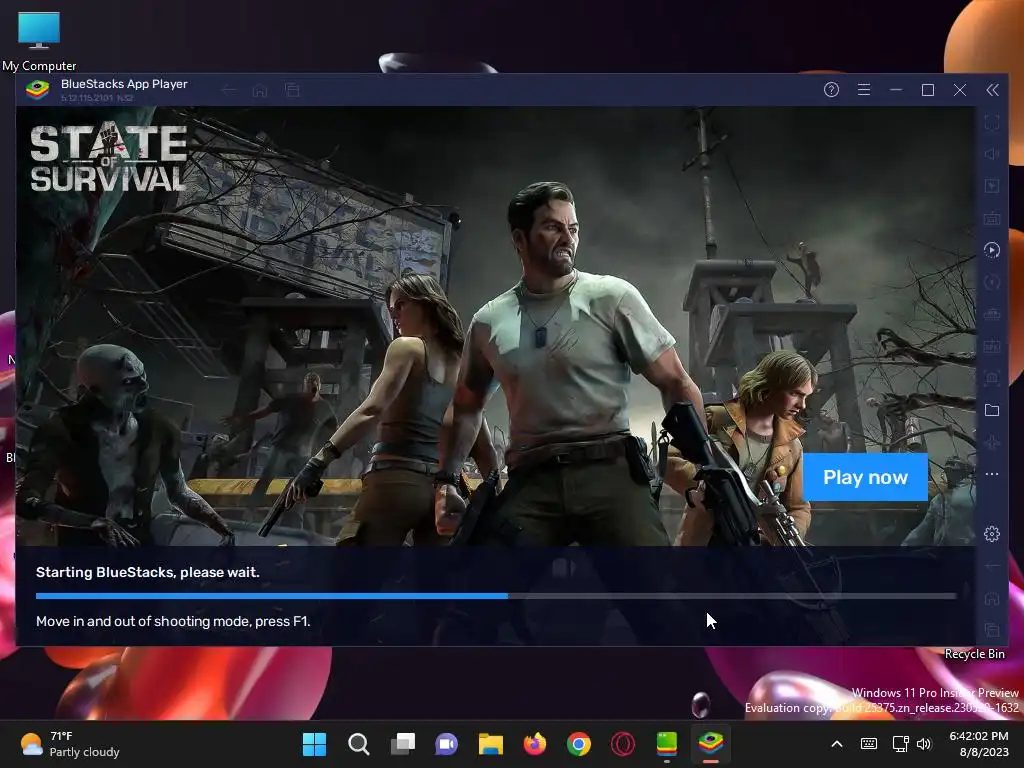Click the BlueStacks logo in title bar
Image resolution: width=1024 pixels, height=768 pixels.
37,89
